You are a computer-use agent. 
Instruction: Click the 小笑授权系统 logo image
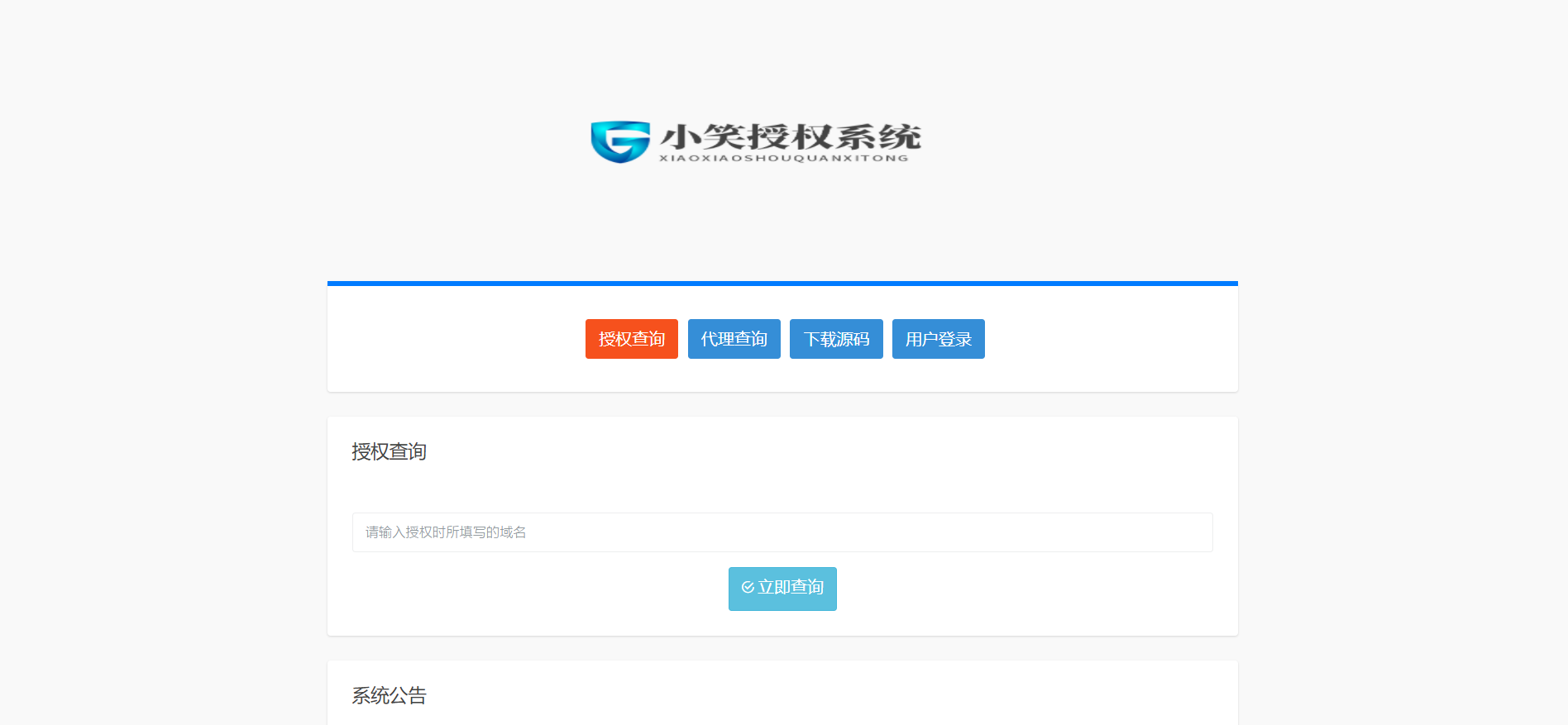pos(756,141)
